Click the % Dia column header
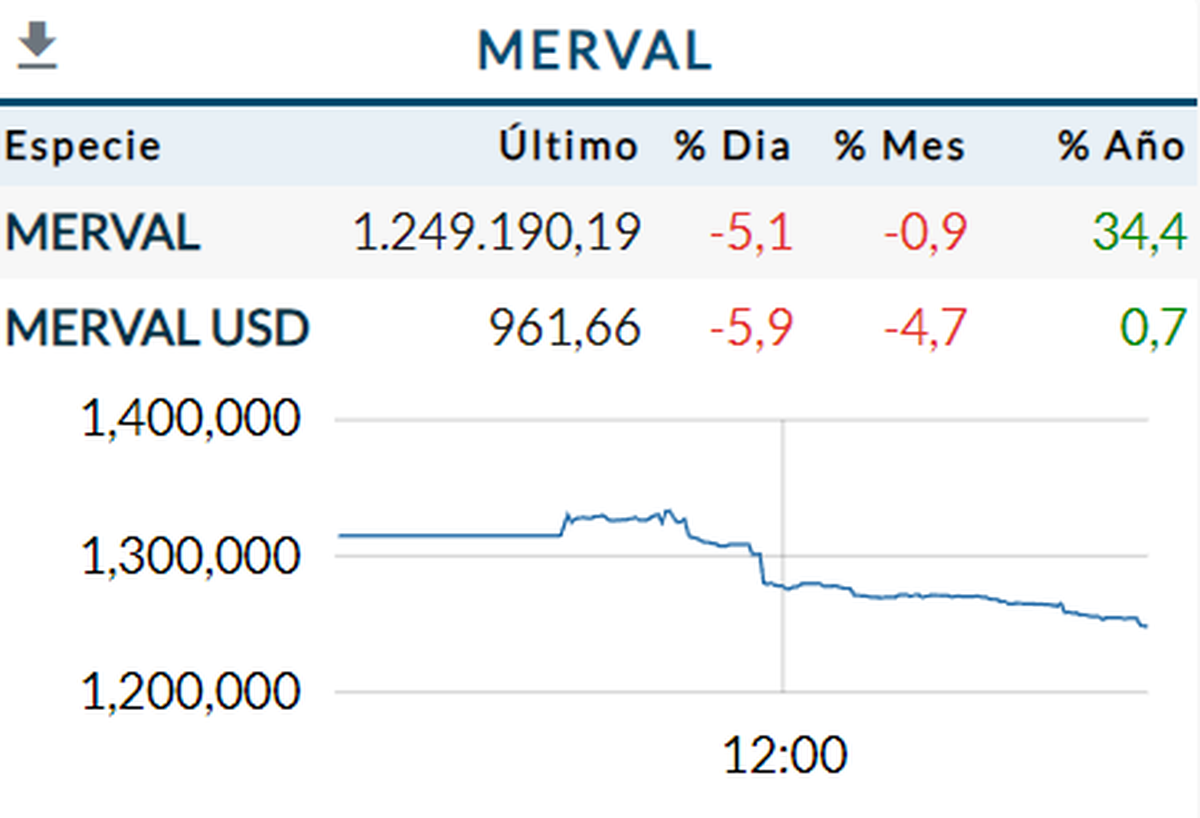 tap(732, 147)
